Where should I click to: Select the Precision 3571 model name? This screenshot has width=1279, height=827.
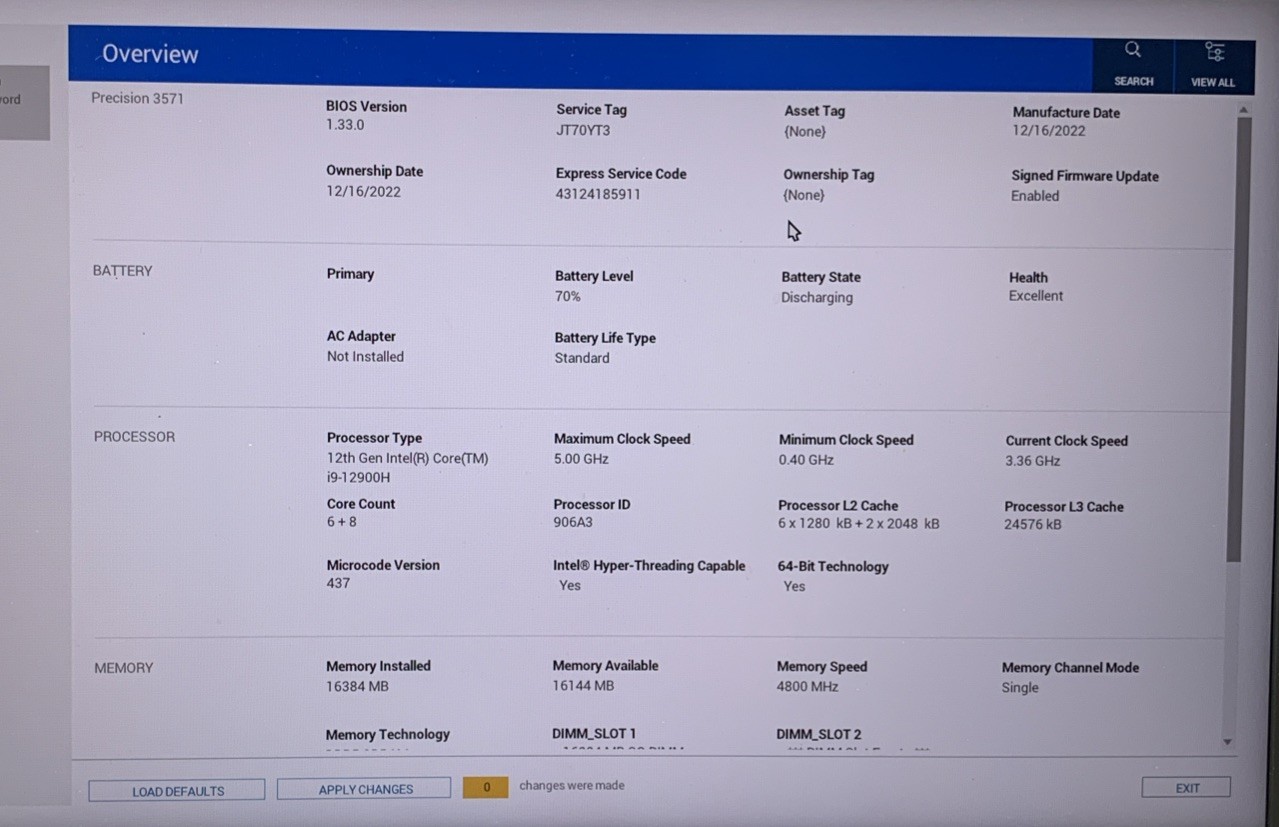tap(137, 98)
